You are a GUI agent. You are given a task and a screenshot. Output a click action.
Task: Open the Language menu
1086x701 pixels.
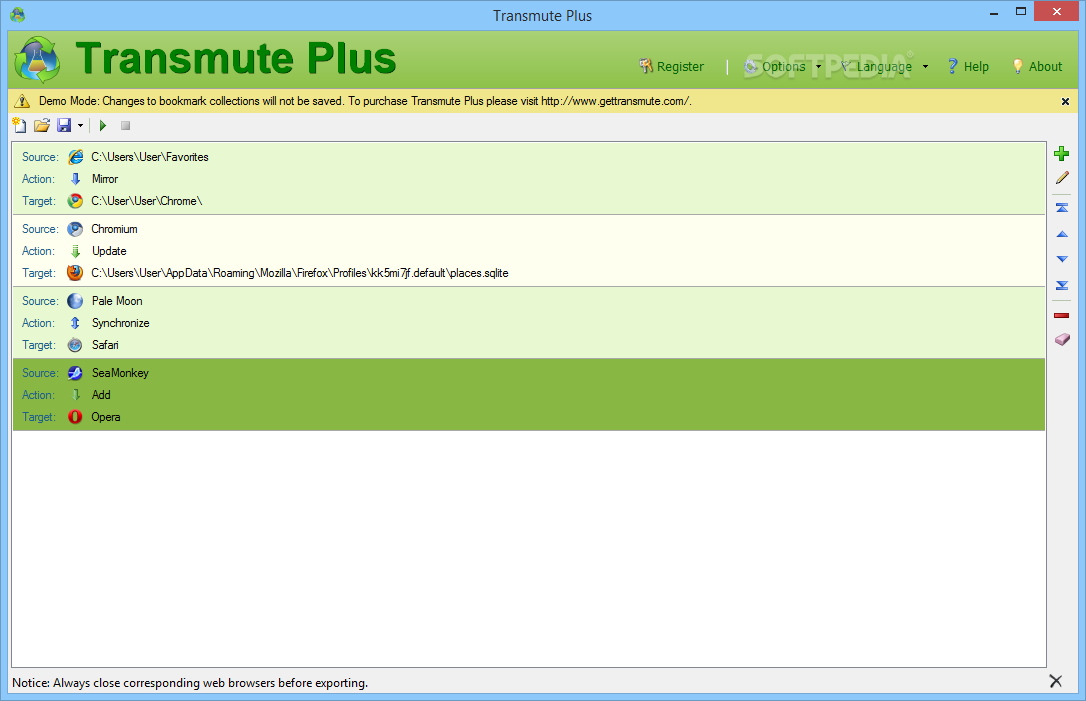875,66
